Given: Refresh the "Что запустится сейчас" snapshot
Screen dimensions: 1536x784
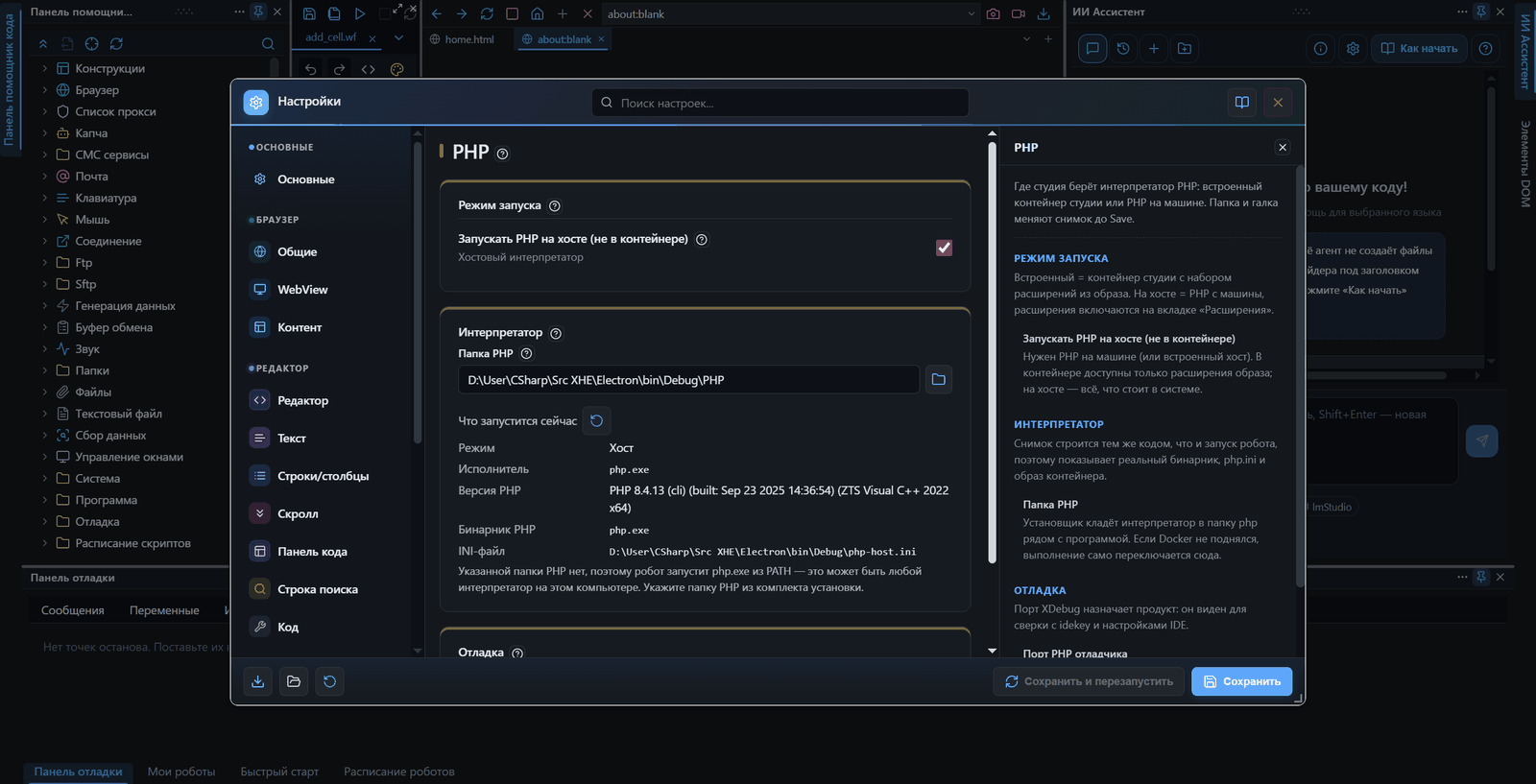Looking at the screenshot, I should (596, 421).
